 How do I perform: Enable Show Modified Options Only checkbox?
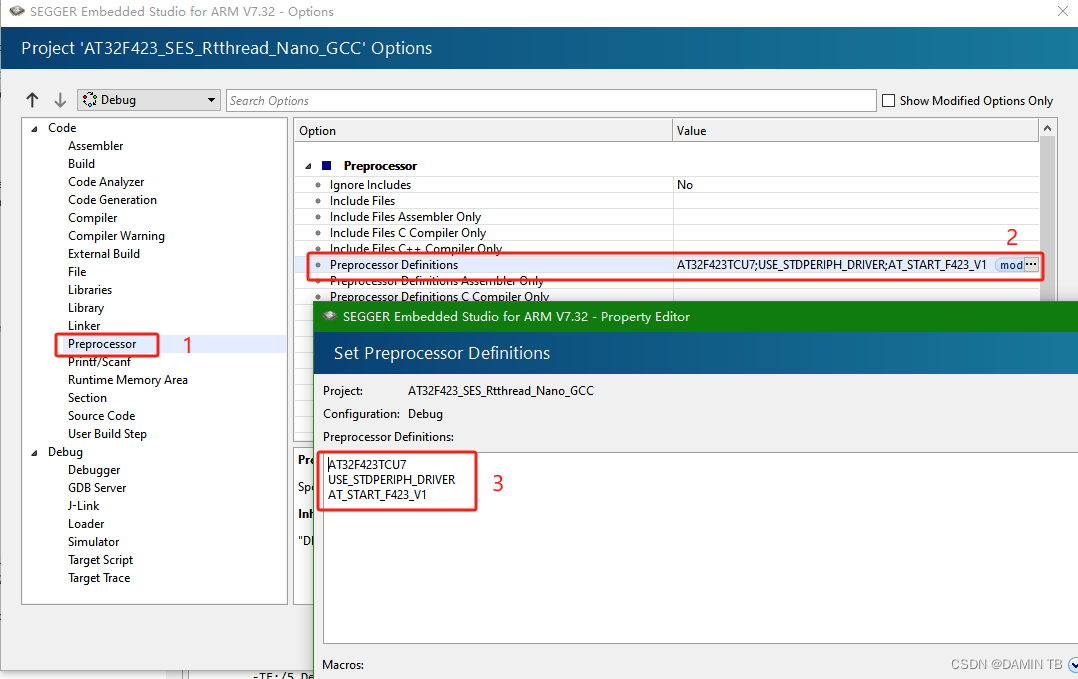tap(888, 100)
